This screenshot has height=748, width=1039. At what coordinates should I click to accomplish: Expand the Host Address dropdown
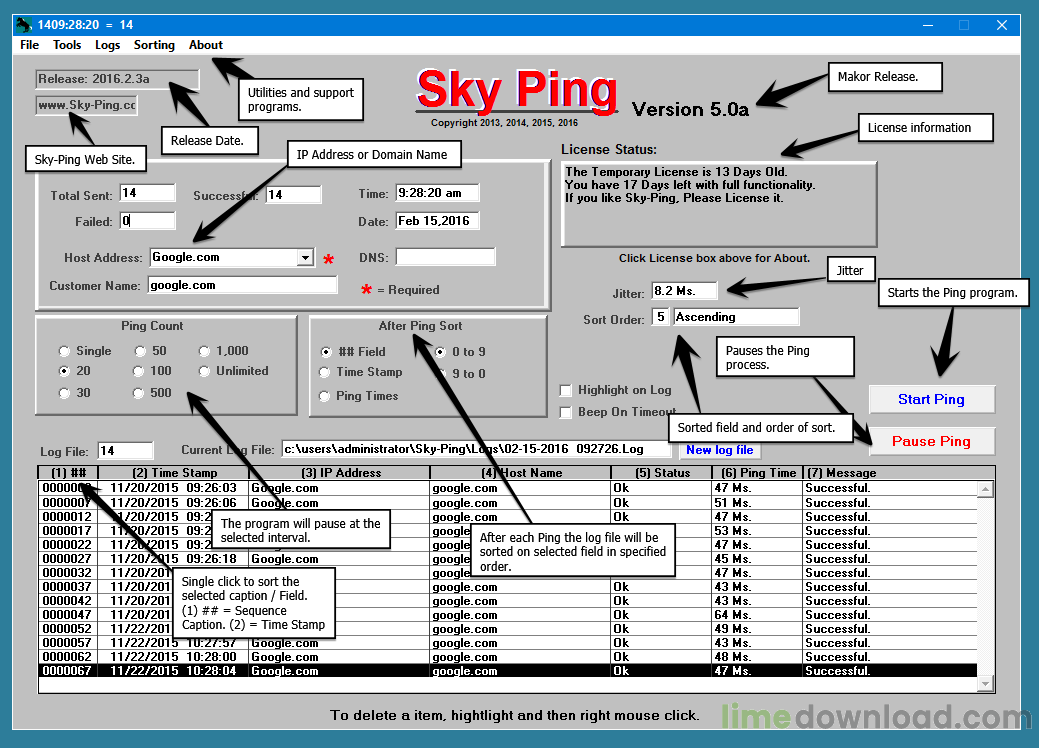tap(305, 257)
